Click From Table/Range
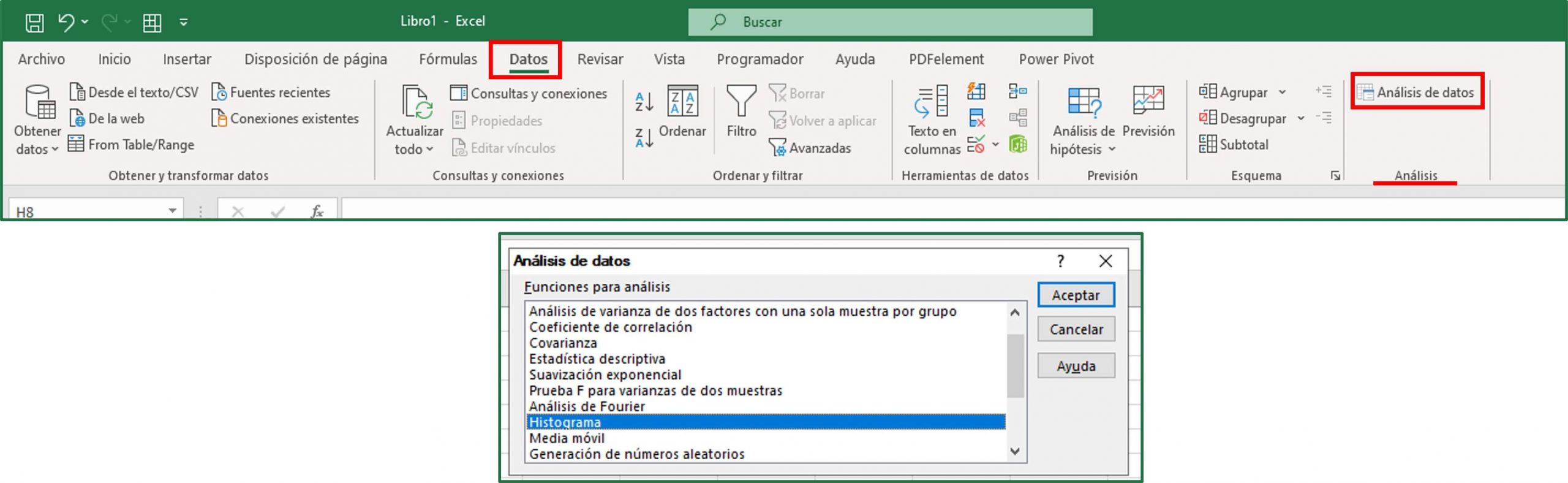The image size is (1568, 483). coord(131,145)
